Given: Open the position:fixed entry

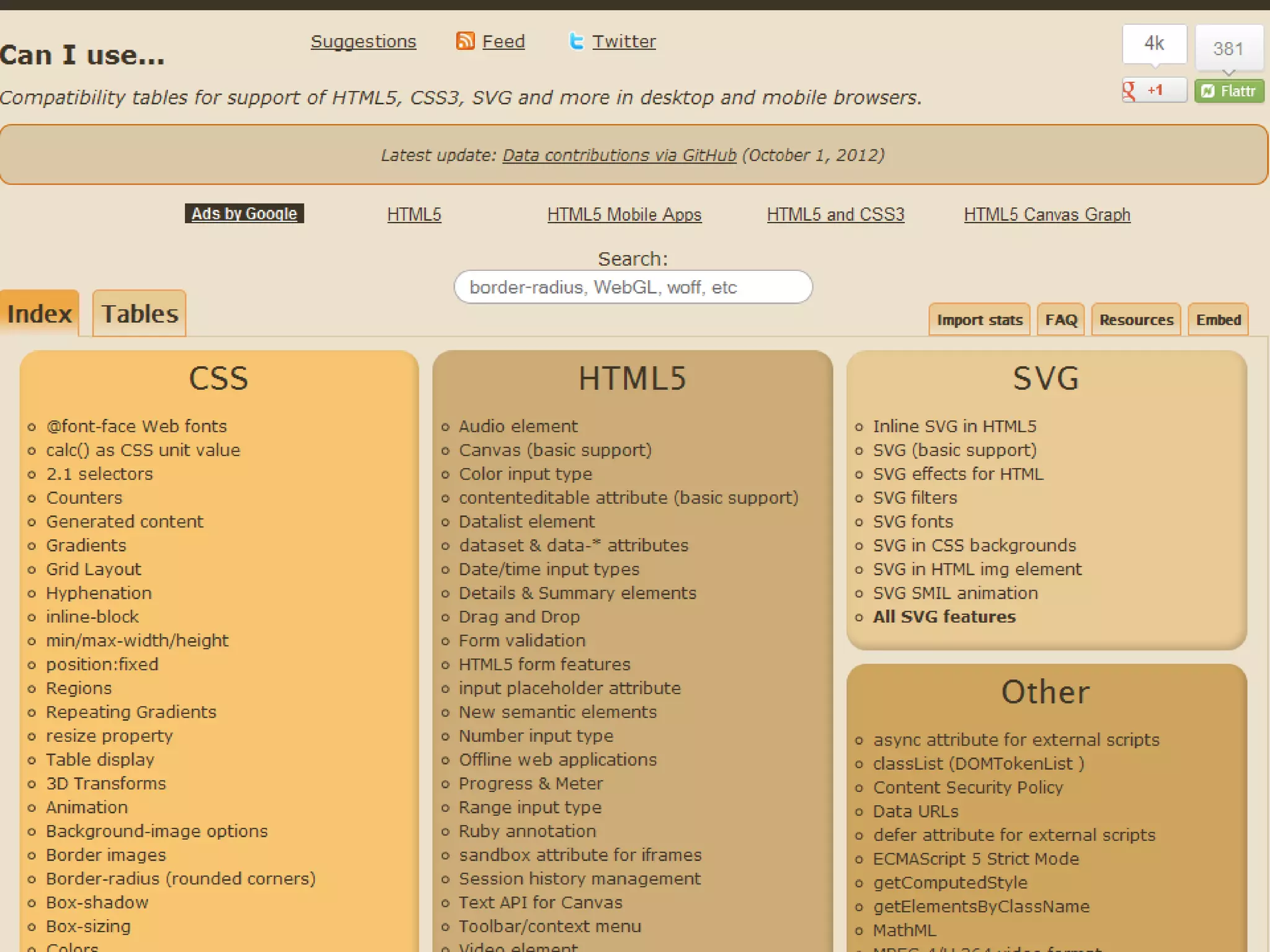Looking at the screenshot, I should (x=102, y=664).
